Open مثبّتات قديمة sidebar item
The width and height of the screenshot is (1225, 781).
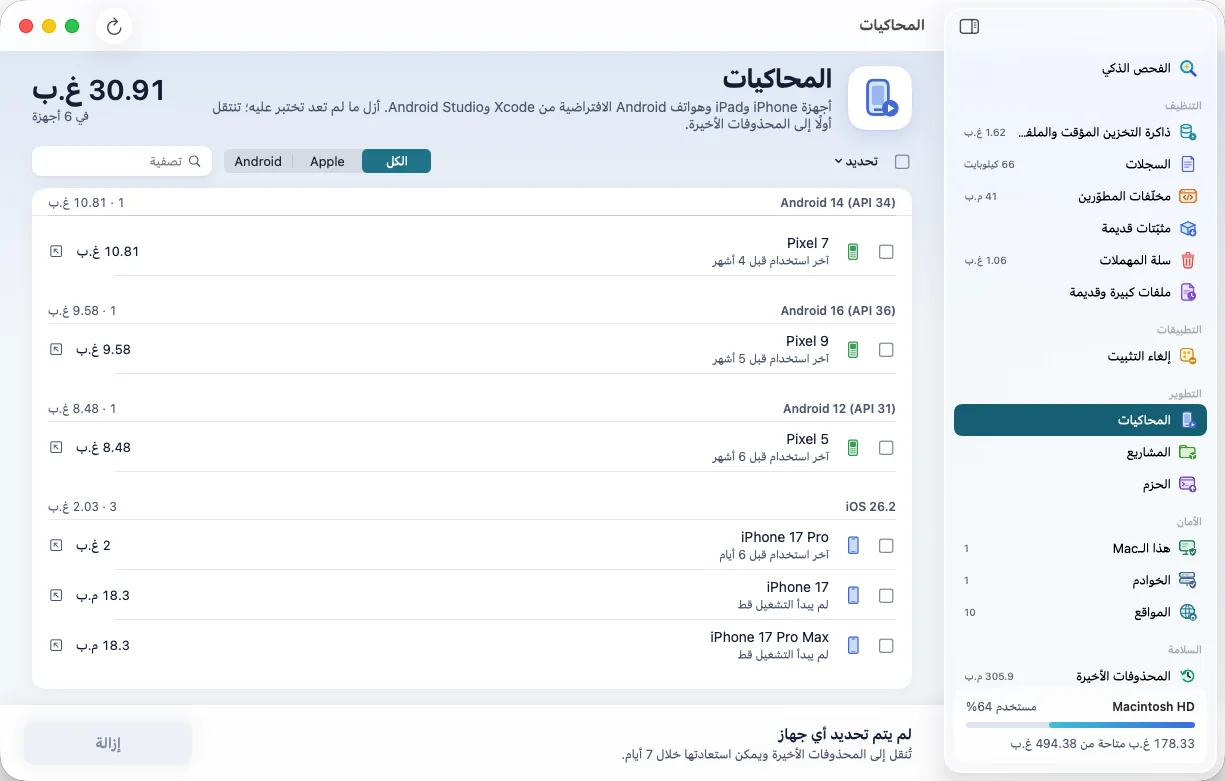point(1080,228)
